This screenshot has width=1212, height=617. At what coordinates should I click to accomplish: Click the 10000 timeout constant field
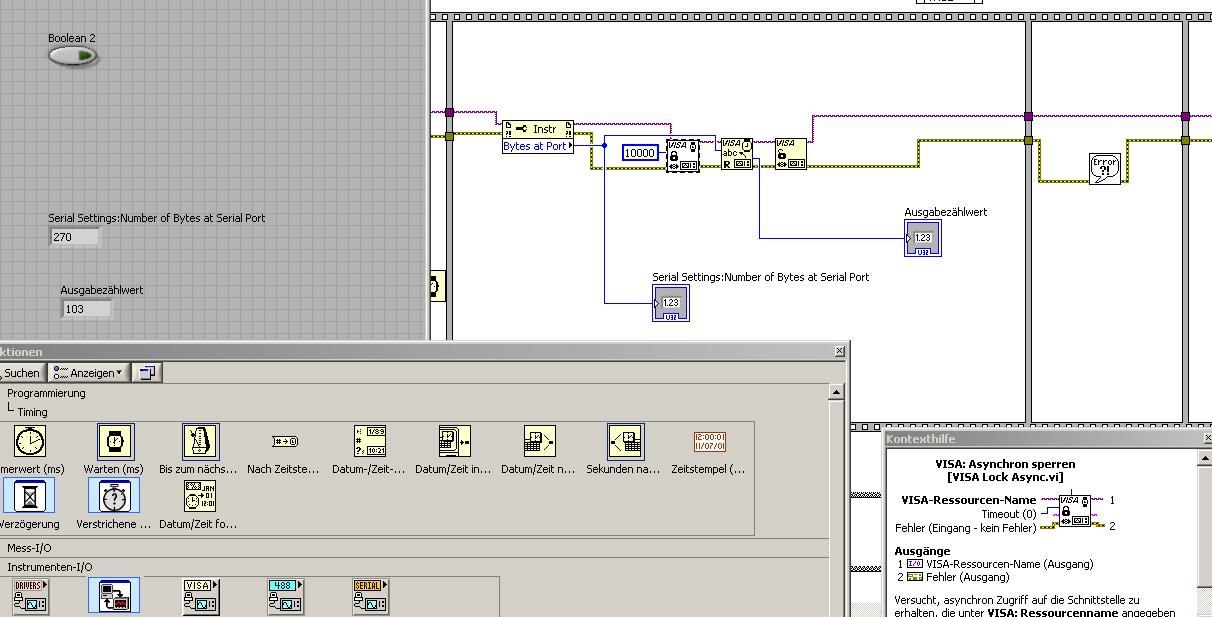(x=640, y=153)
